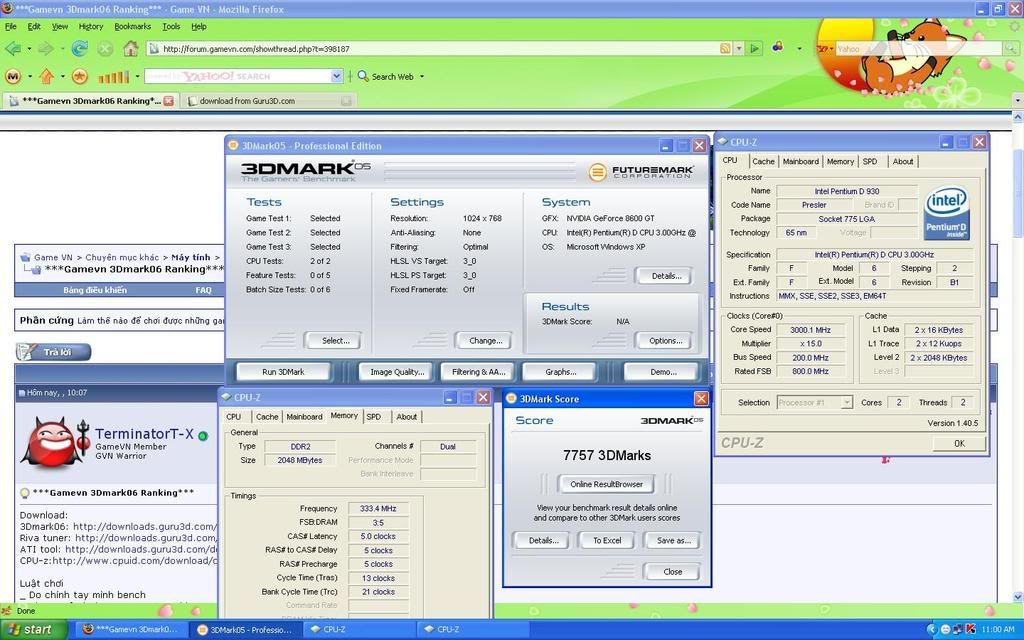The height and width of the screenshot is (640, 1024).
Task: Click the search magnifier in Yahoo box
Action: [1010, 48]
